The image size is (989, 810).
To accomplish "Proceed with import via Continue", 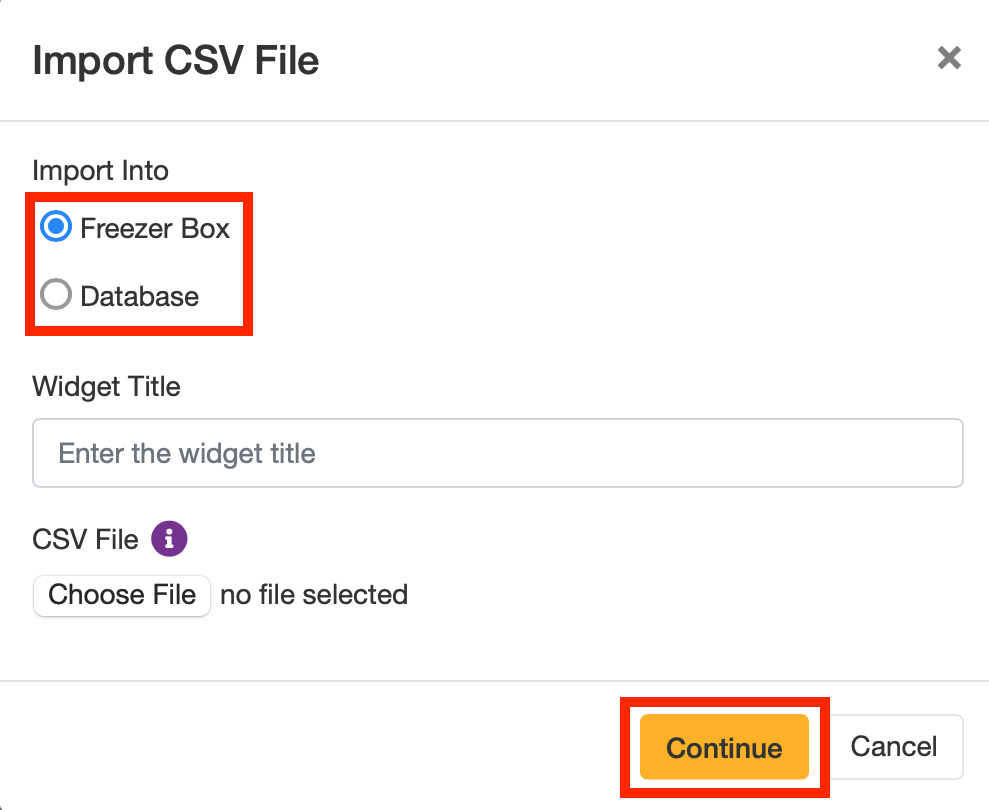I will [724, 747].
